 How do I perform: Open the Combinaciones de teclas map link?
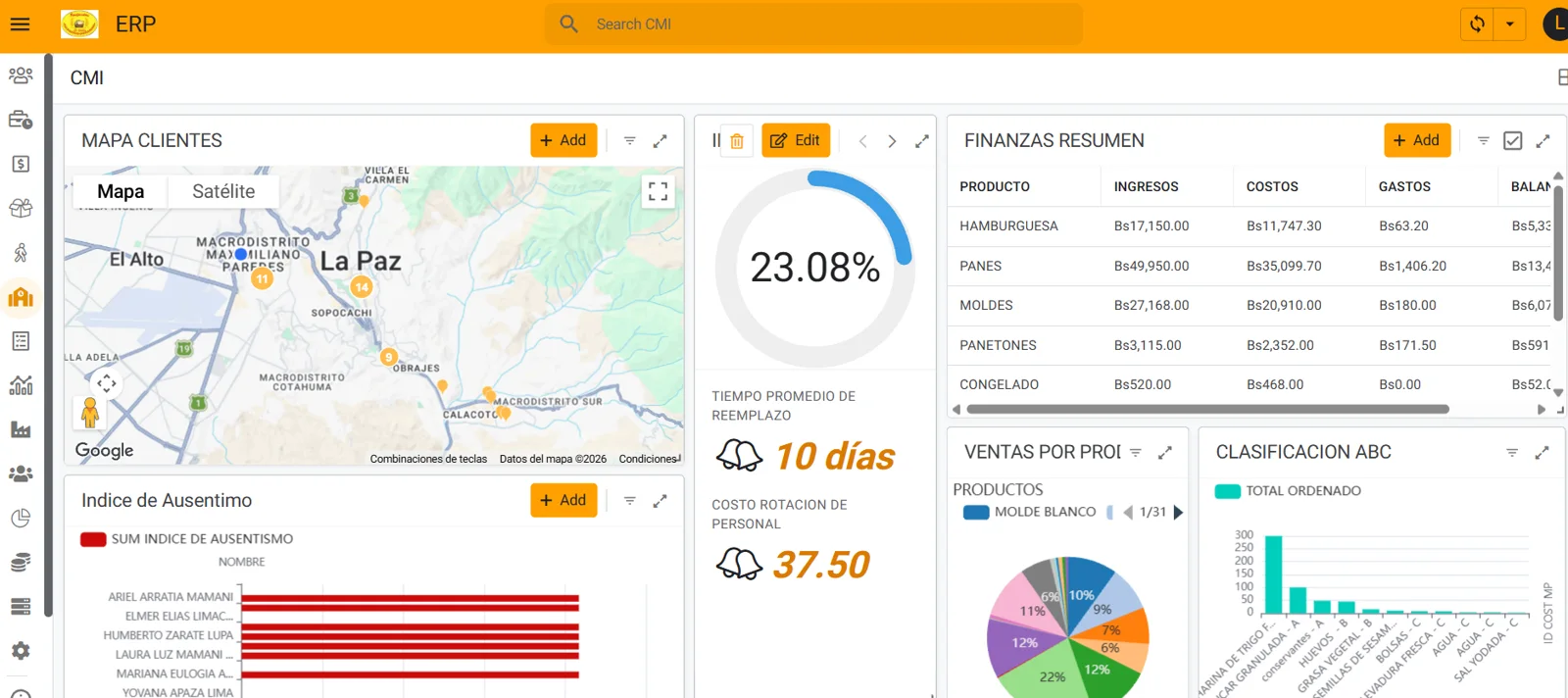(x=428, y=459)
